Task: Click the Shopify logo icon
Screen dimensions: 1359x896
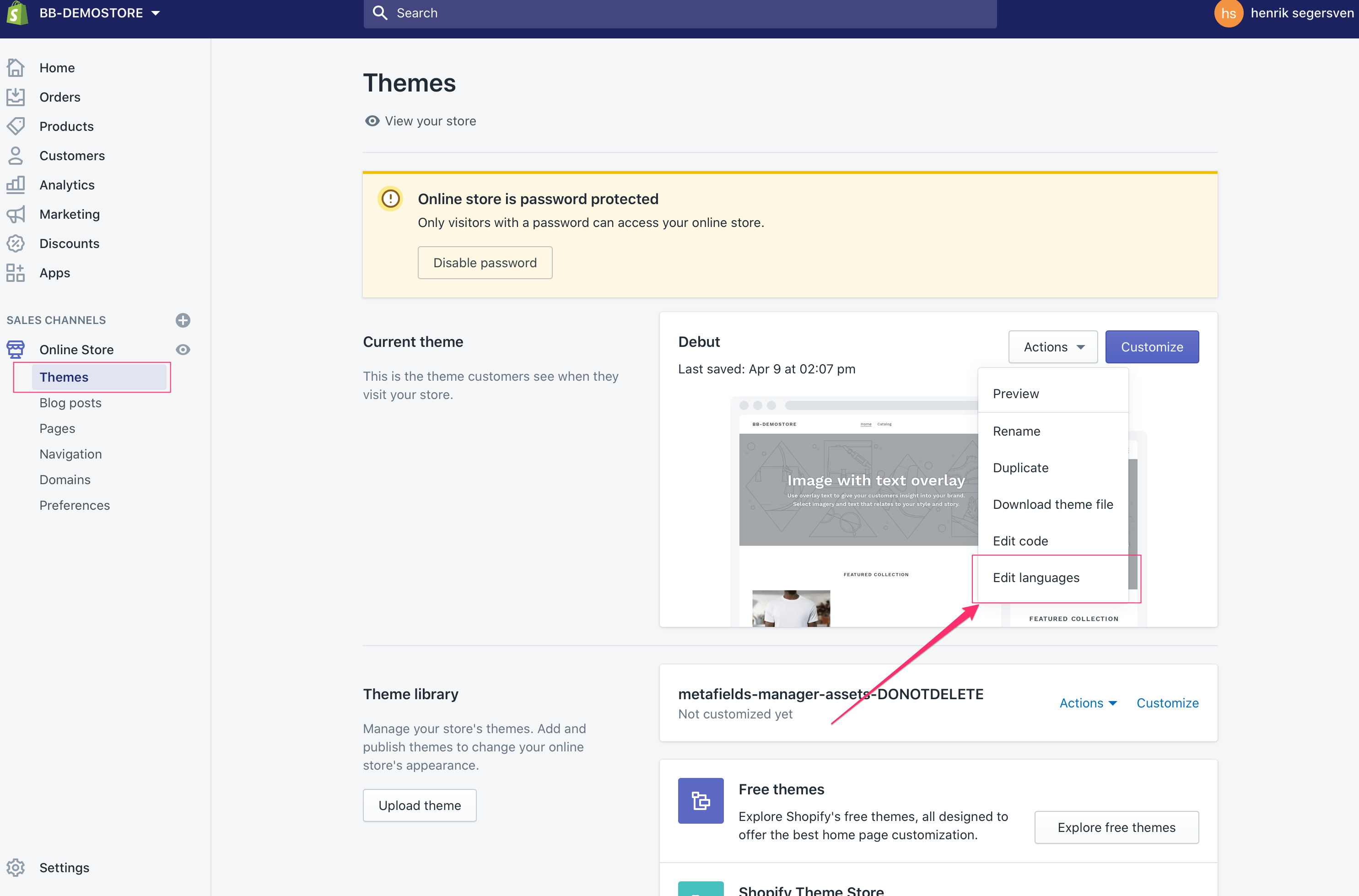Action: pos(18,12)
